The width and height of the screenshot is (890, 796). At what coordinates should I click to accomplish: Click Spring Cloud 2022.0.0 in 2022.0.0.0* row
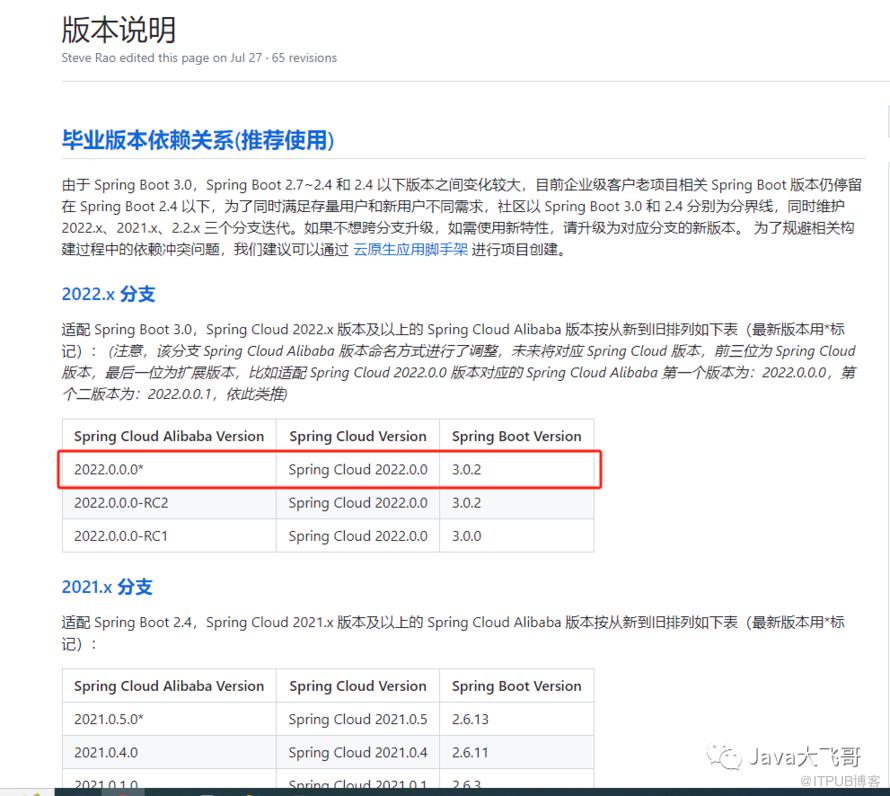click(358, 470)
